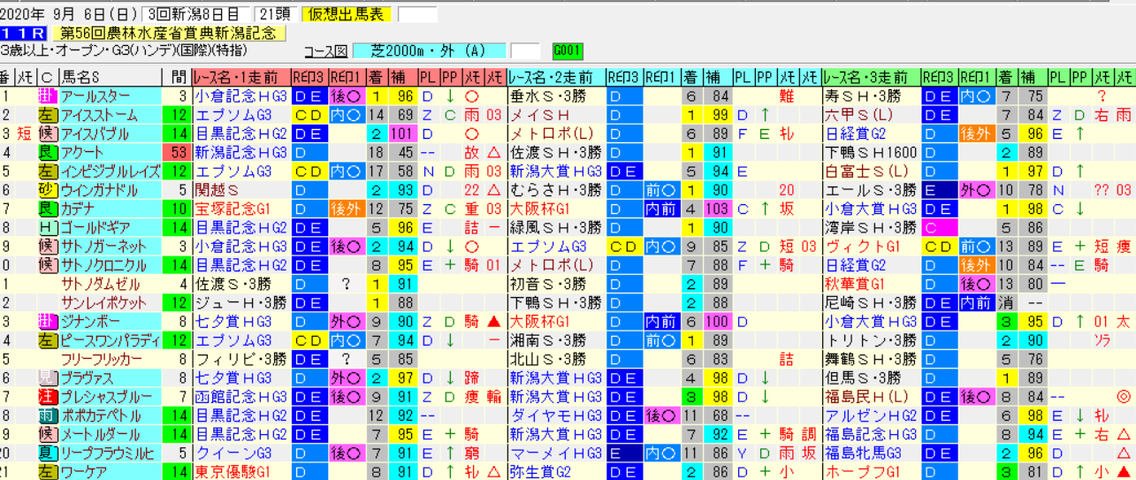This screenshot has height=480, width=1136.
Task: Click the date 2020年 9月 6日(日)
Action: (x=70, y=14)
